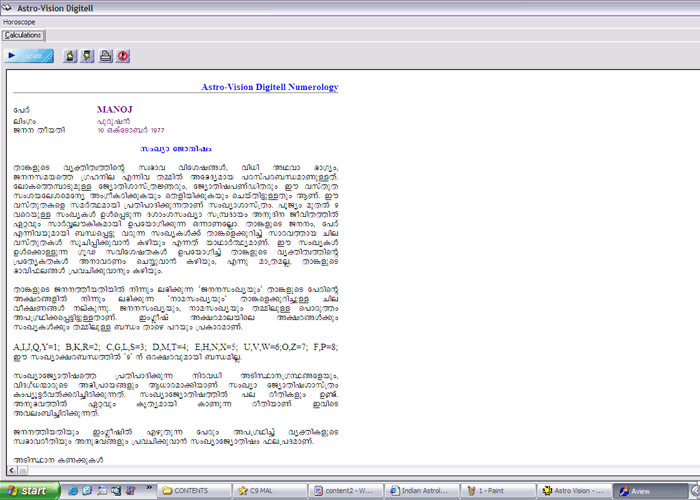Click the fourth quick launch monitor icon
This screenshot has width=700, height=500.
pyautogui.click(x=116, y=491)
